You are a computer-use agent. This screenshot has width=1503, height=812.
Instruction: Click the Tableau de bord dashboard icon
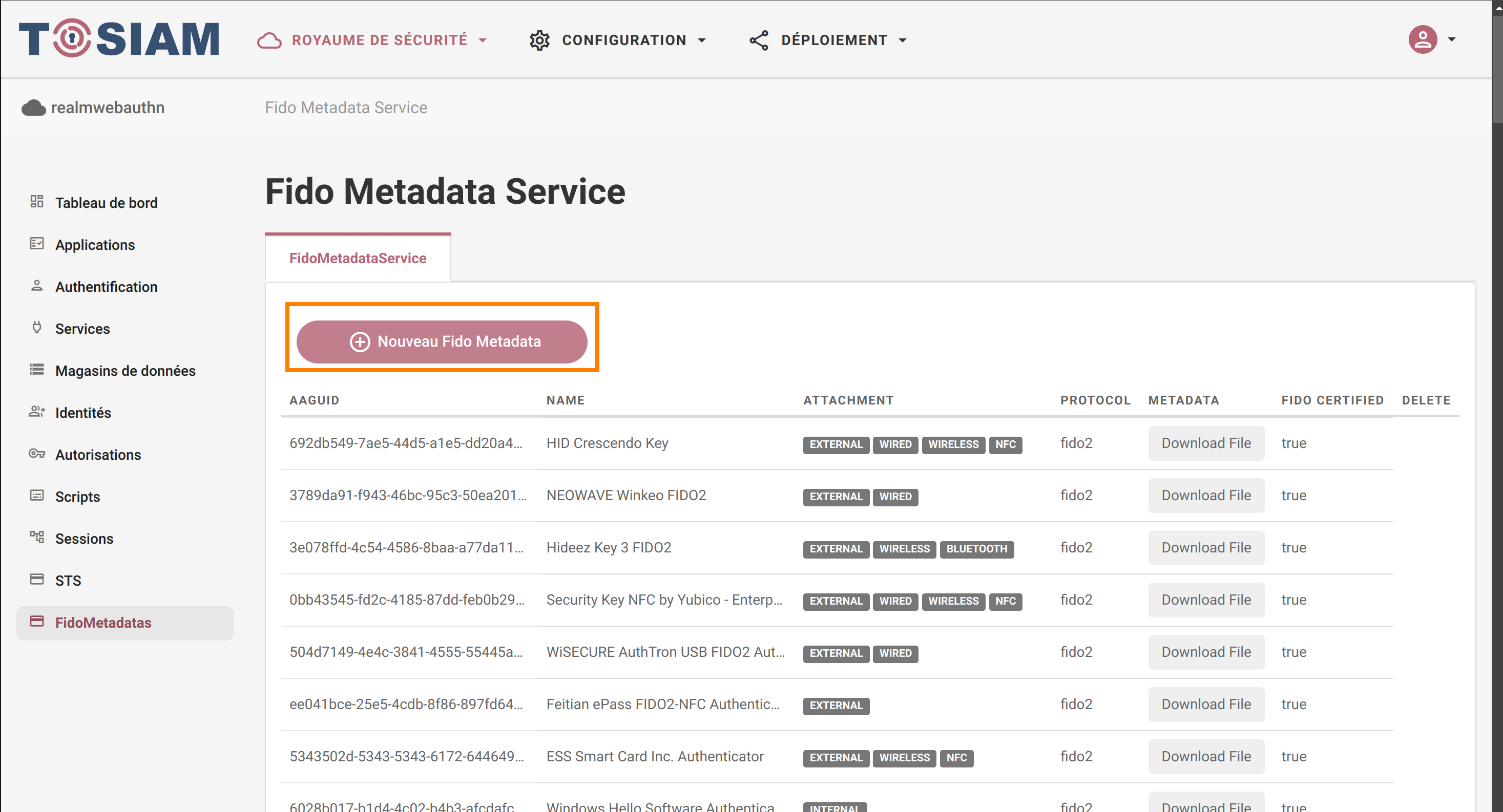37,201
